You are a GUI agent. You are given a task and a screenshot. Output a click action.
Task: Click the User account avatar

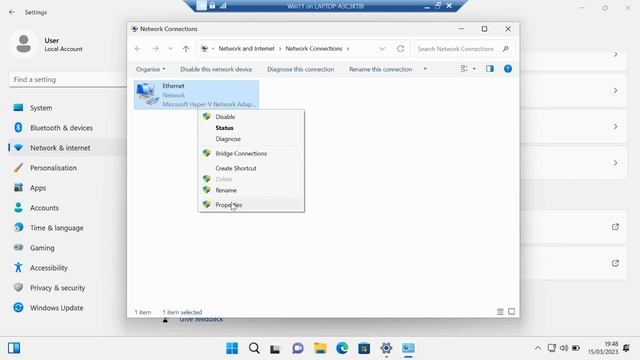tap(24, 44)
